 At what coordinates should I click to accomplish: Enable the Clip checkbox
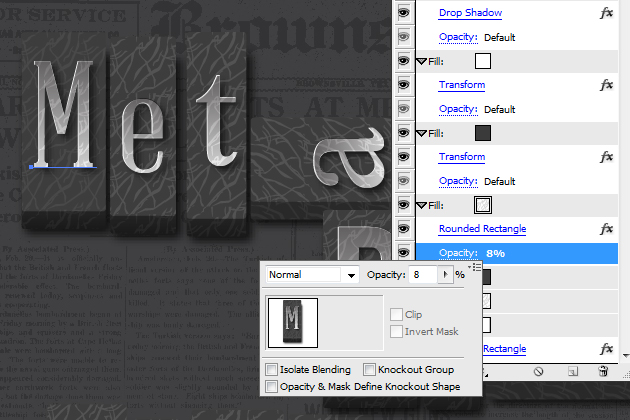[x=396, y=314]
